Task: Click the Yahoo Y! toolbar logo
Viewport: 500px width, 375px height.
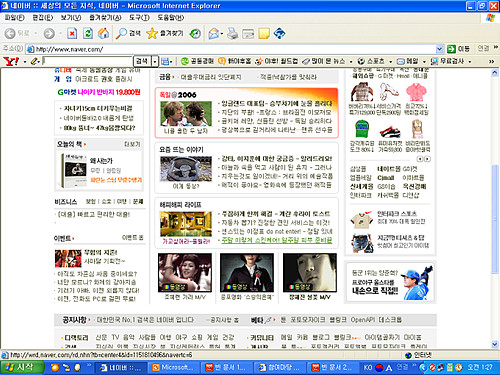Action: 11,61
